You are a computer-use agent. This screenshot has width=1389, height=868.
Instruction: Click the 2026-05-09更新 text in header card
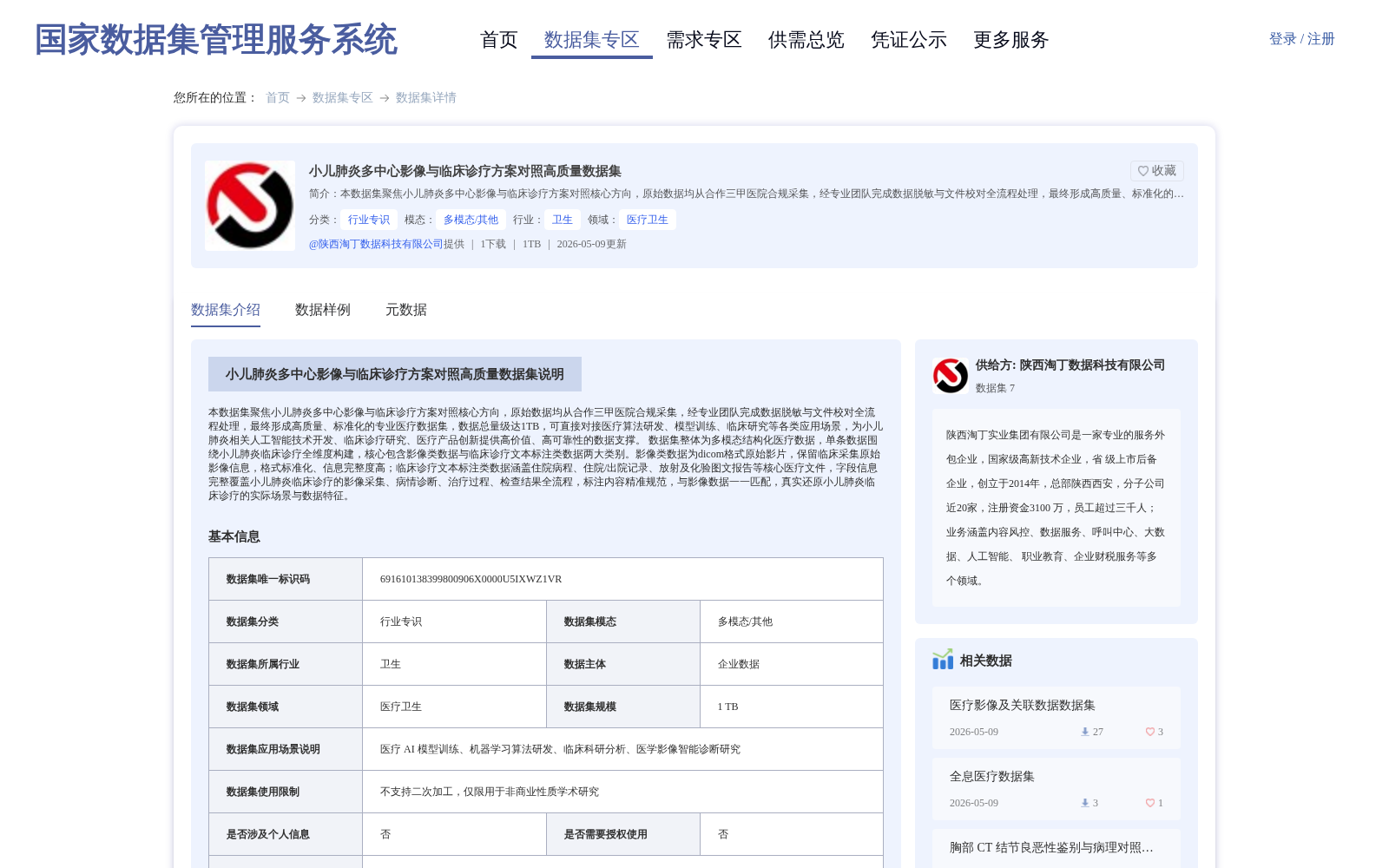coord(592,244)
